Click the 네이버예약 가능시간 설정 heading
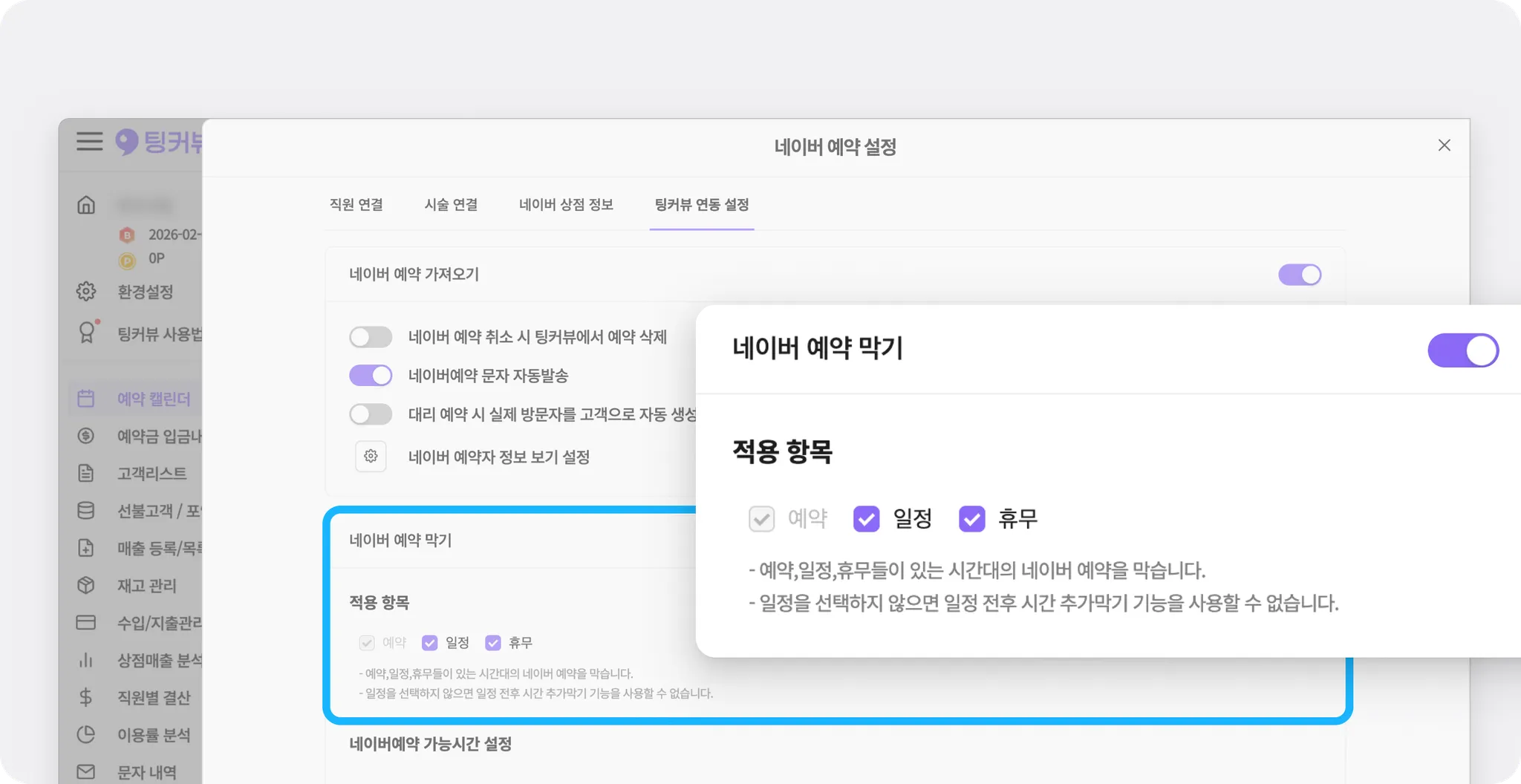1521x784 pixels. point(431,744)
